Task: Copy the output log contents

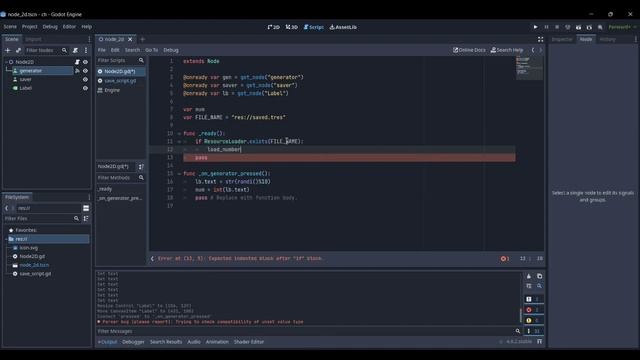Action: pos(539,276)
